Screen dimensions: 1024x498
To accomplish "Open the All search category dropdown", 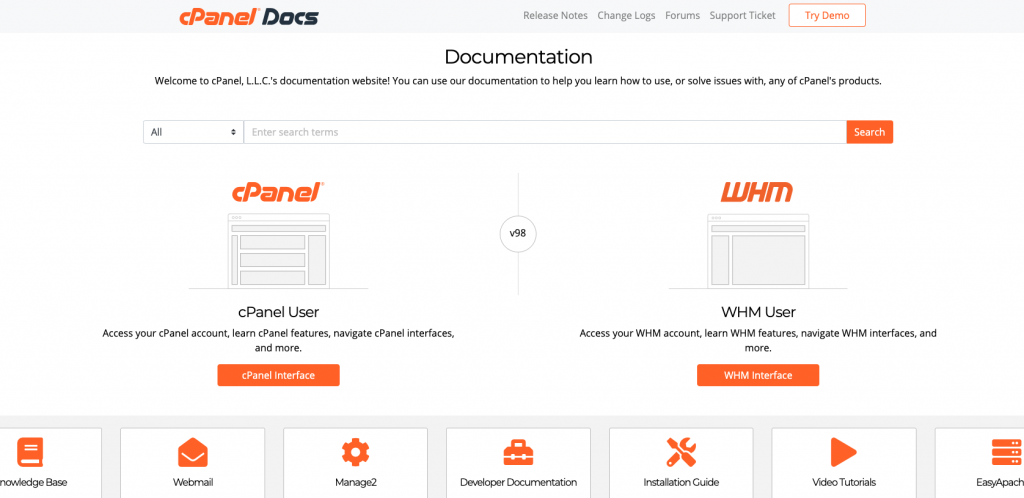I will tap(193, 132).
